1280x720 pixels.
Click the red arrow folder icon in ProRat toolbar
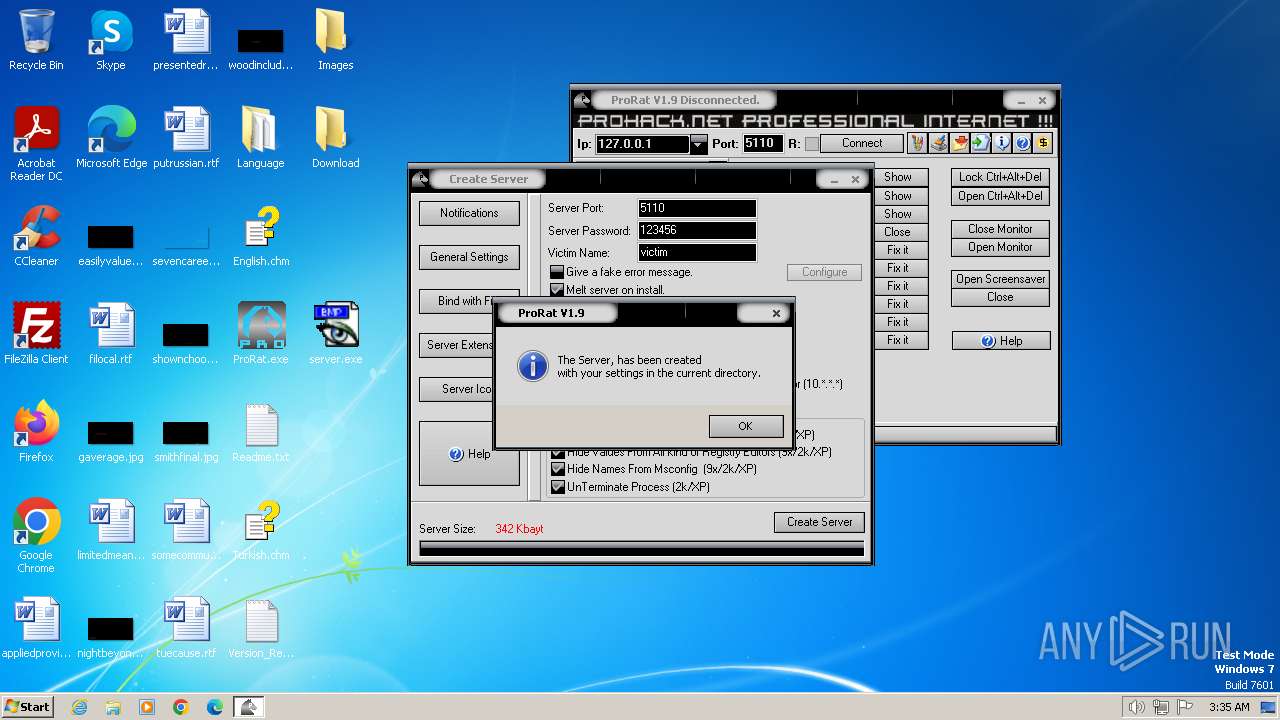pyautogui.click(x=959, y=143)
